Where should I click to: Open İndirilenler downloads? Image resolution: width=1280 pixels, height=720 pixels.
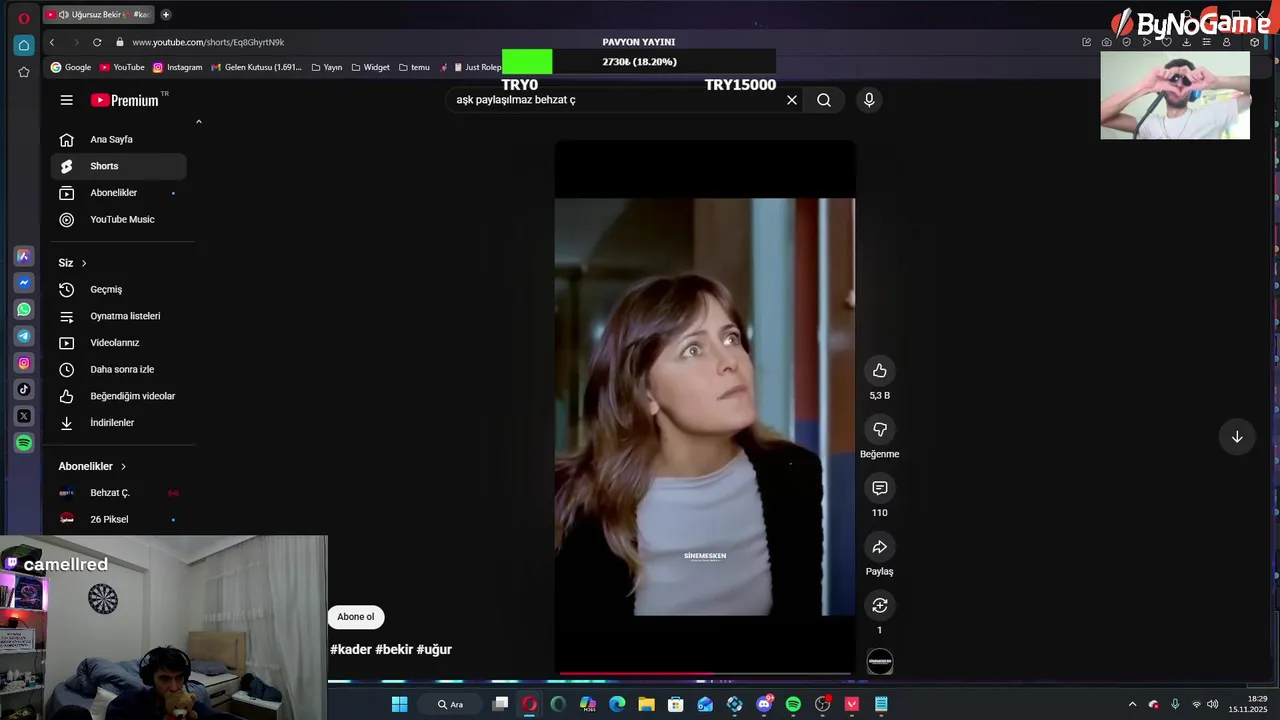pos(119,423)
